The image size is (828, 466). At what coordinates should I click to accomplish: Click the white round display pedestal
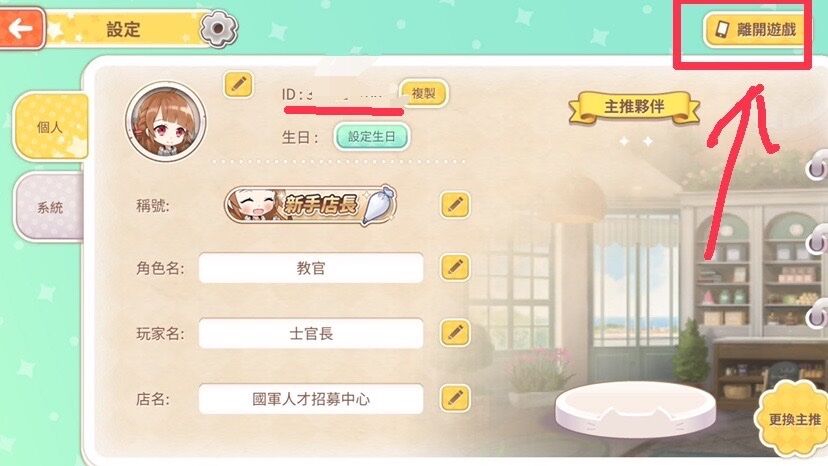pyautogui.click(x=635, y=411)
